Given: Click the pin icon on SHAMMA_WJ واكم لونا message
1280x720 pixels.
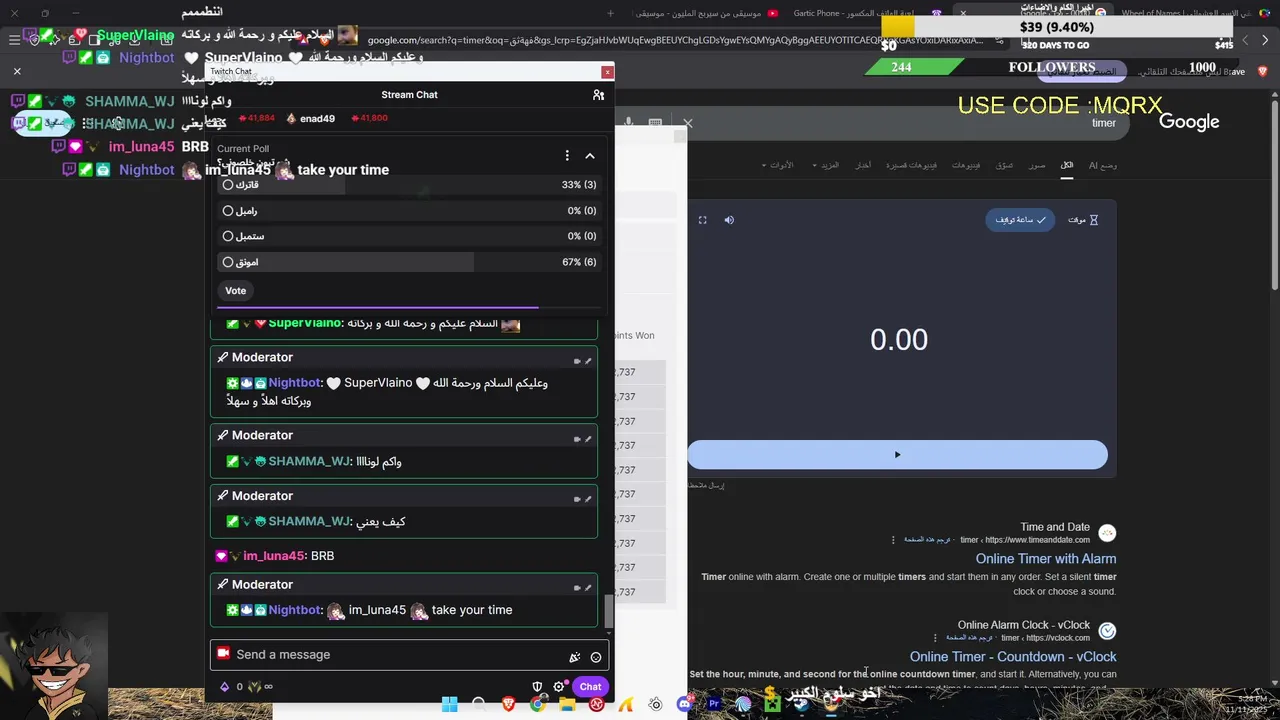Looking at the screenshot, I should coord(588,439).
